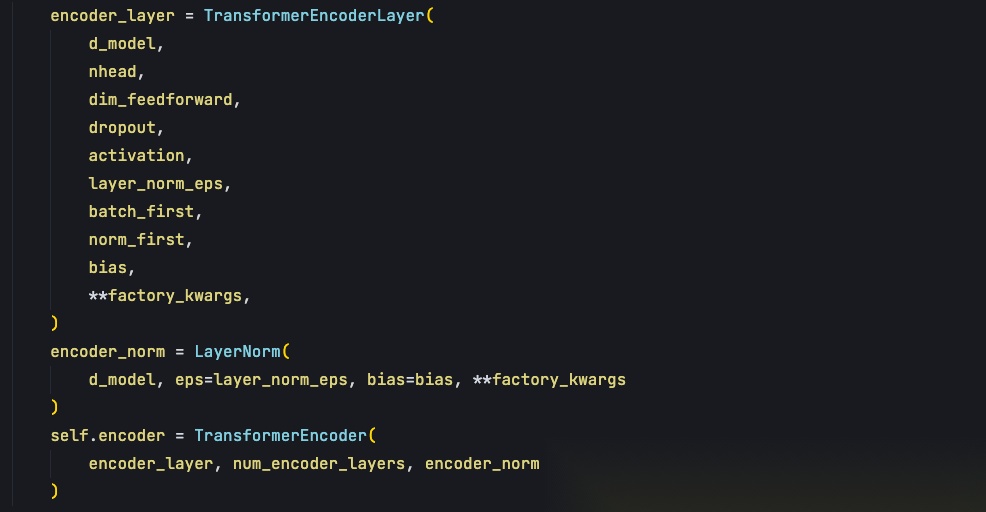Click the num_encoder_layers argument

point(319,464)
